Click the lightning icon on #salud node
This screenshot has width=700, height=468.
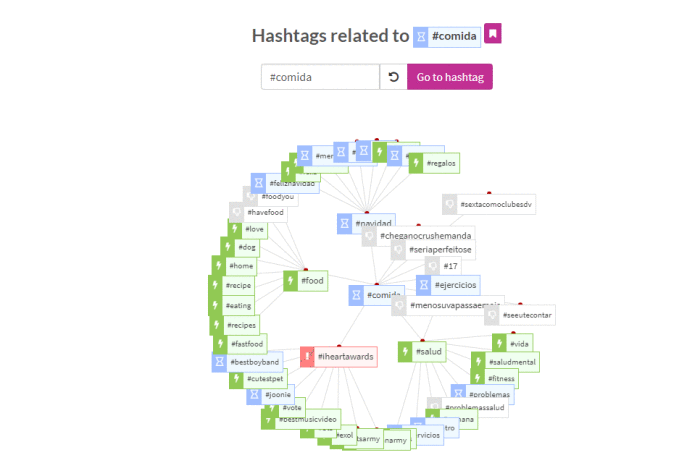tap(406, 352)
